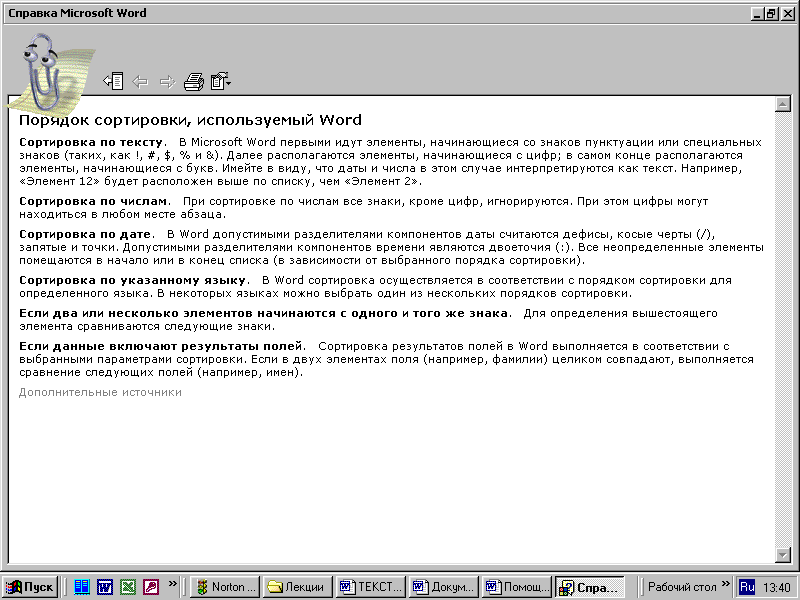
Task: Print the help topic with printer icon
Action: click(x=194, y=82)
